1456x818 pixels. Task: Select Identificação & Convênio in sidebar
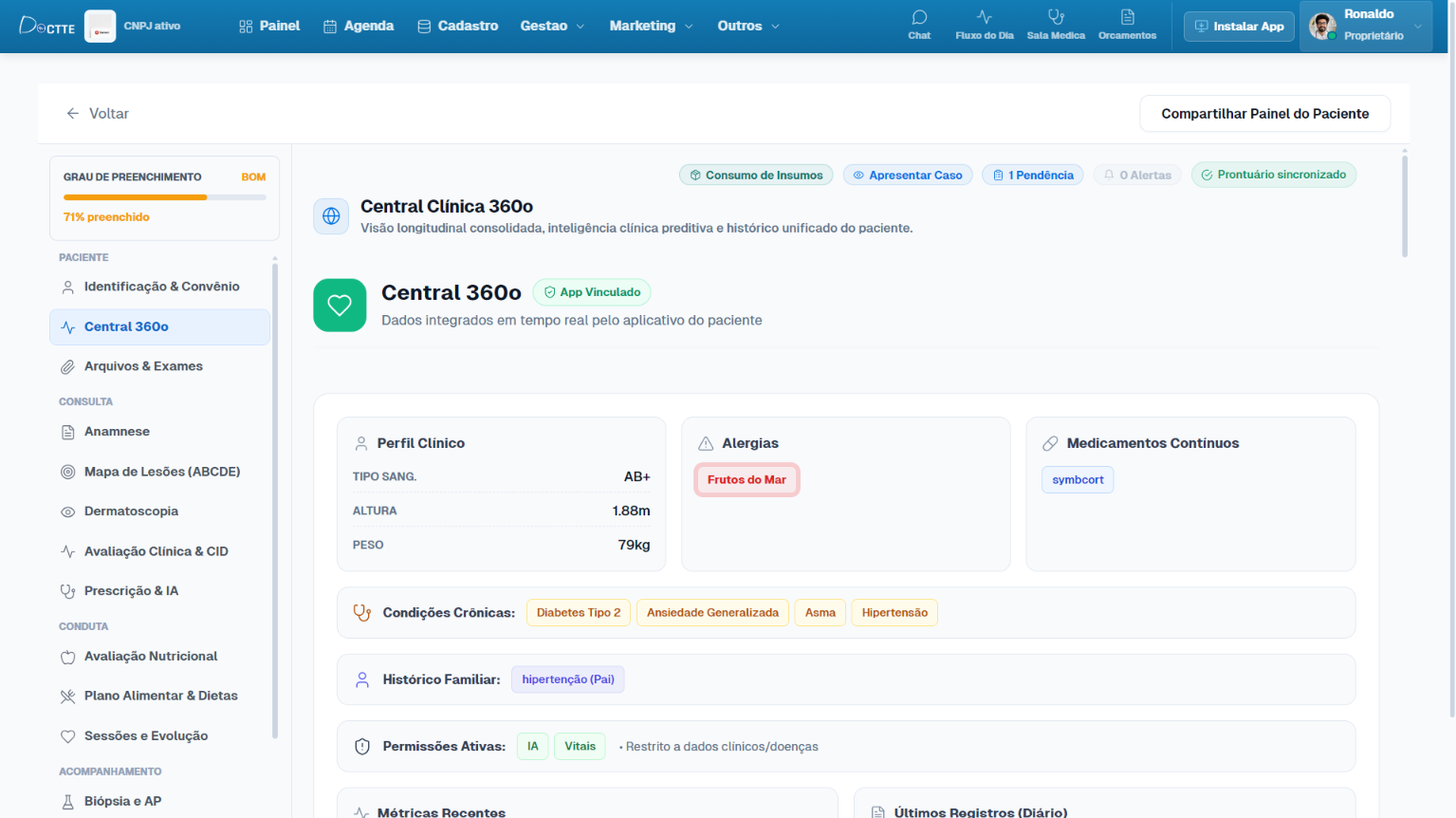click(159, 287)
